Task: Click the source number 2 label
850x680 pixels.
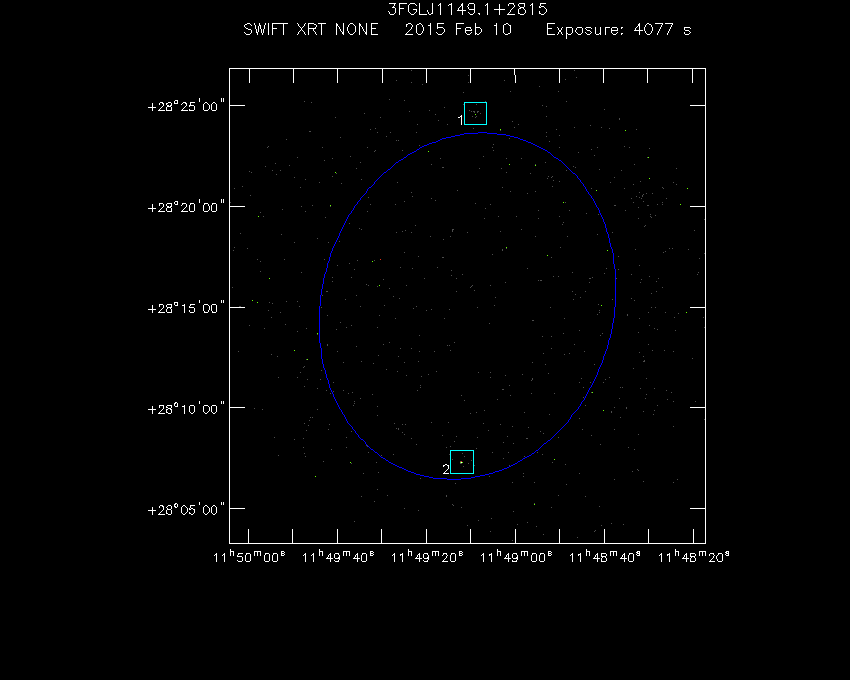Action: pyautogui.click(x=446, y=470)
